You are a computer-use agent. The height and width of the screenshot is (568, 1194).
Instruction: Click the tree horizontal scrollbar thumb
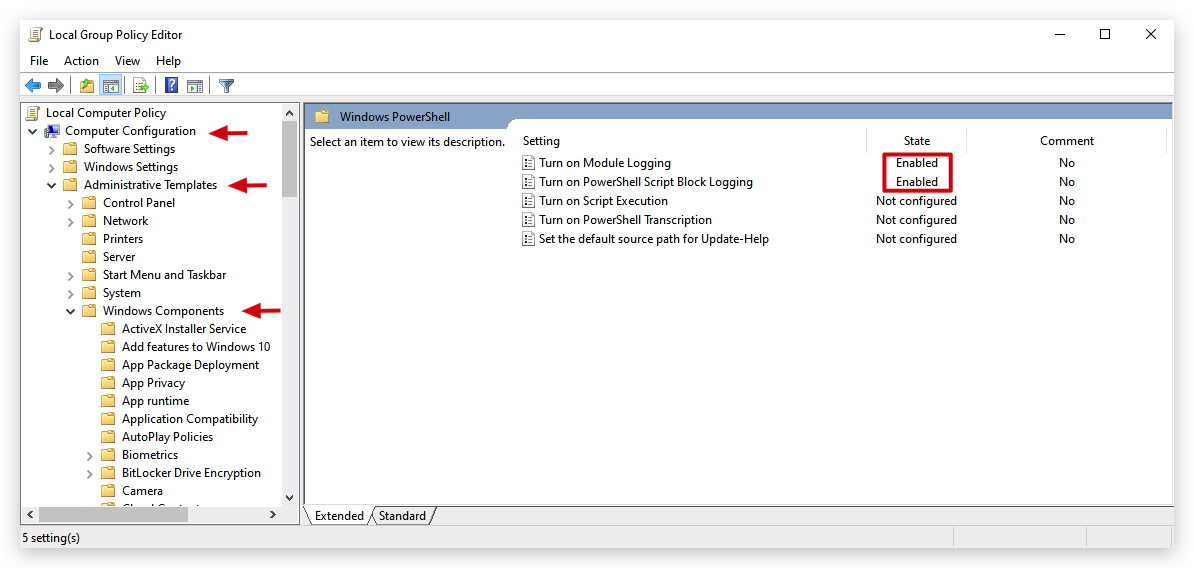[x=113, y=515]
